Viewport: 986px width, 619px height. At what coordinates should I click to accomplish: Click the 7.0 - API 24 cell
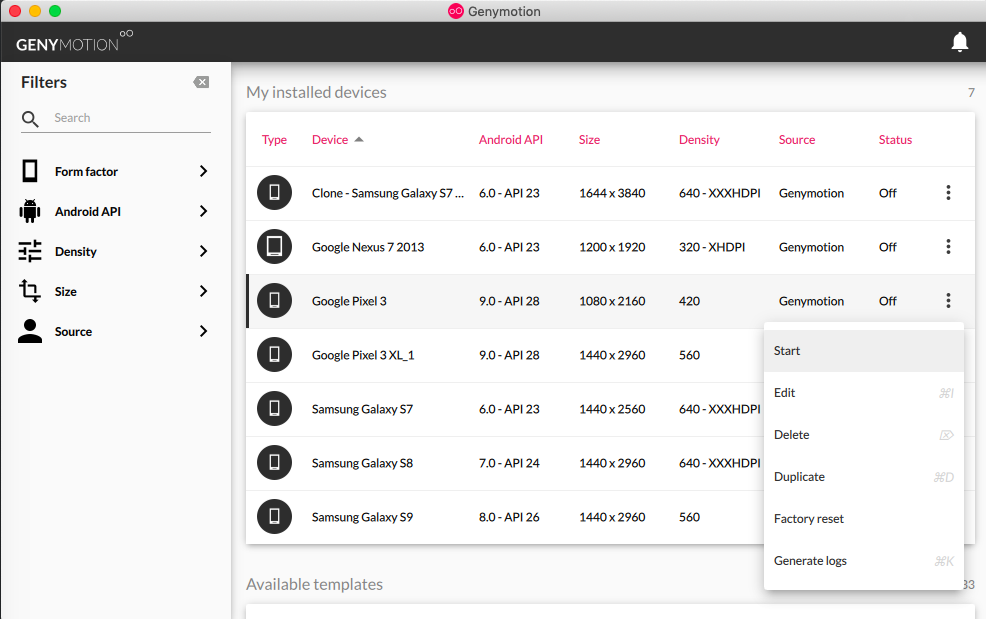point(509,463)
